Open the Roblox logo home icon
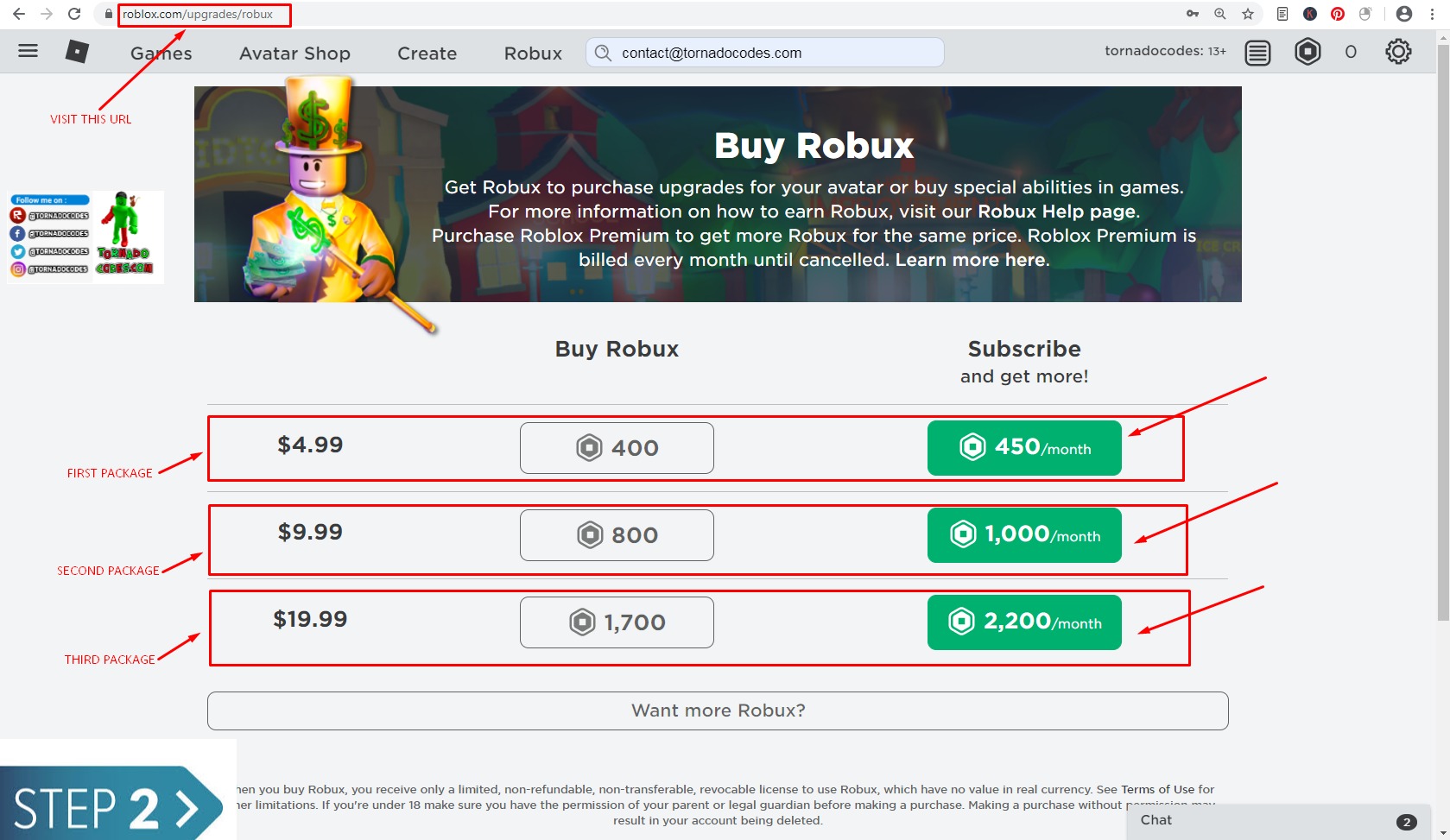1450x840 pixels. coord(76,51)
